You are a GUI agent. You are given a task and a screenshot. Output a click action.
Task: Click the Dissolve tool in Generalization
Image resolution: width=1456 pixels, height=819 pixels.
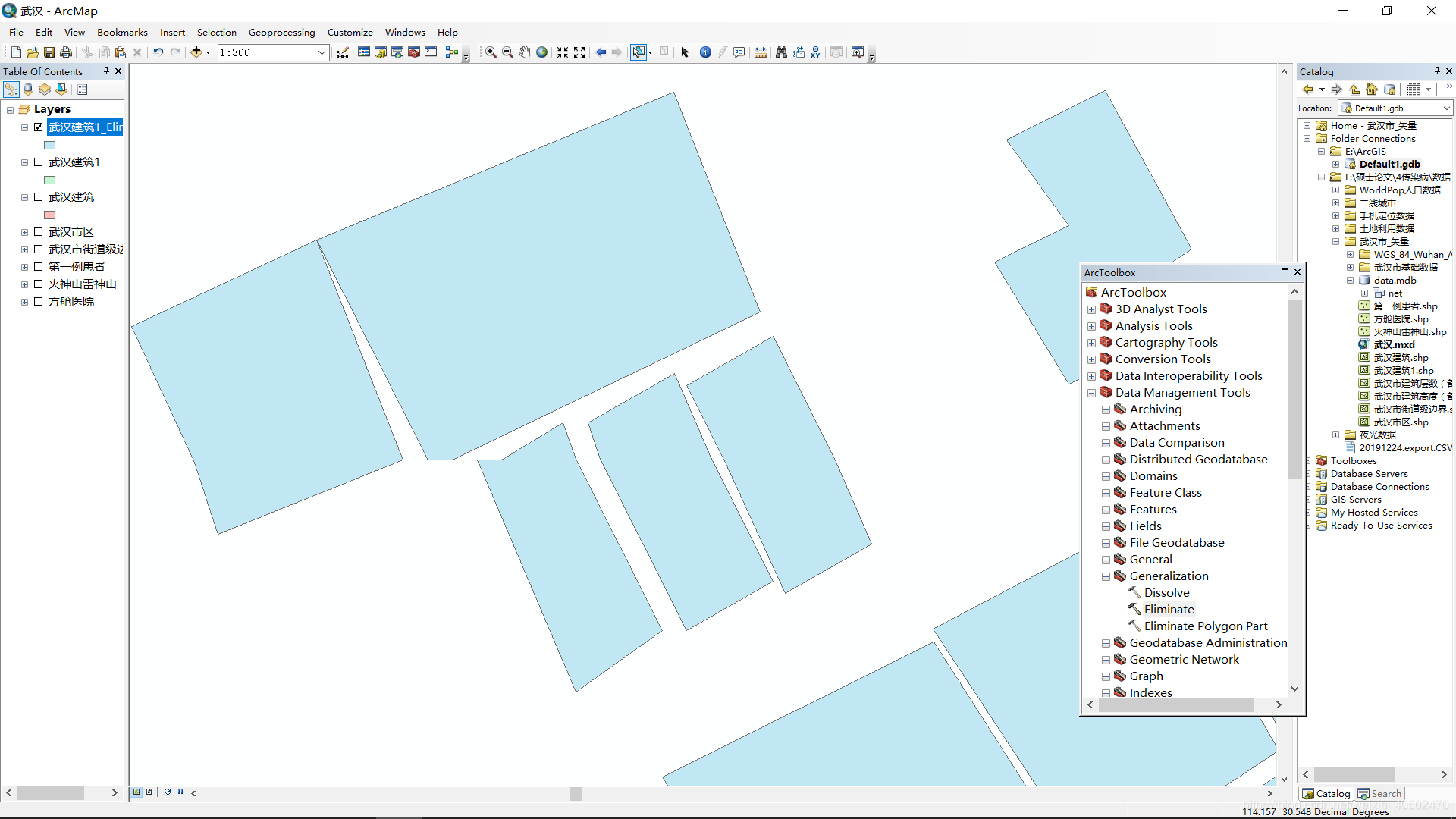1167,592
